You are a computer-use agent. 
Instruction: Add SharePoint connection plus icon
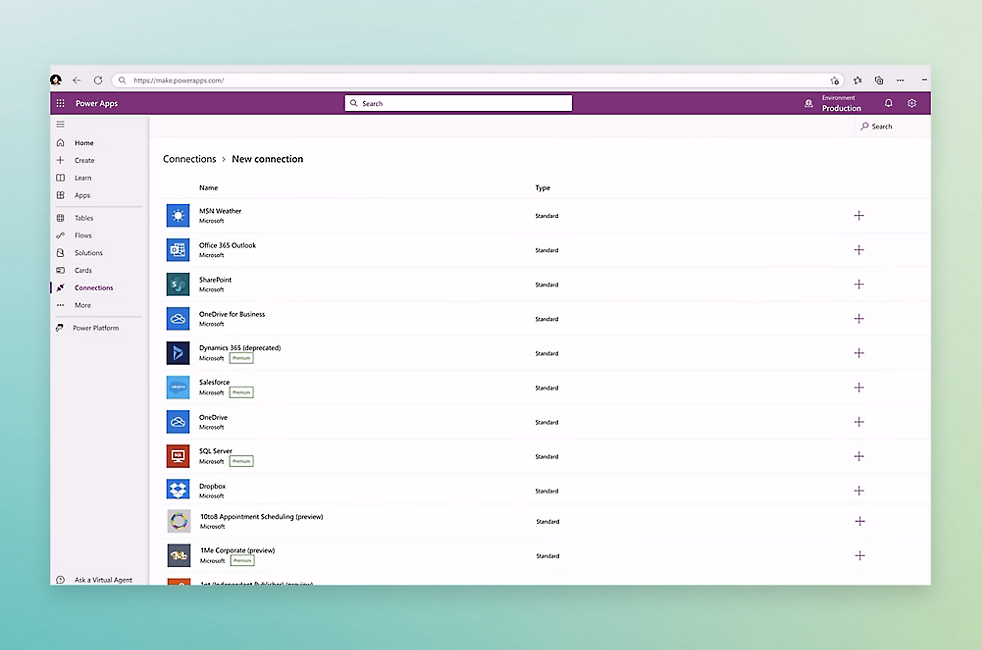859,284
